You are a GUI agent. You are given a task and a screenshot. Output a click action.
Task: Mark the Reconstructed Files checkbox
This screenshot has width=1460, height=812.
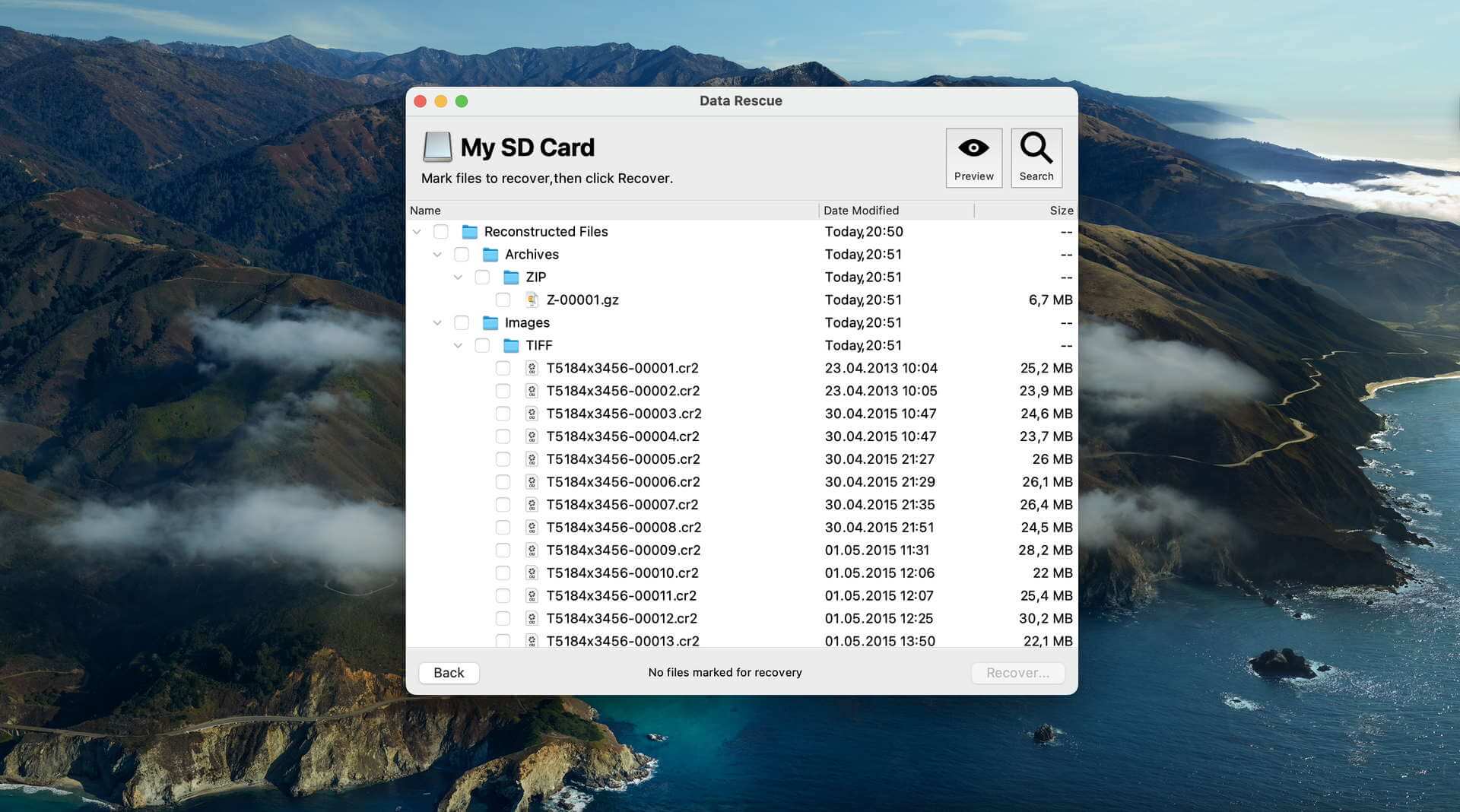coord(441,232)
